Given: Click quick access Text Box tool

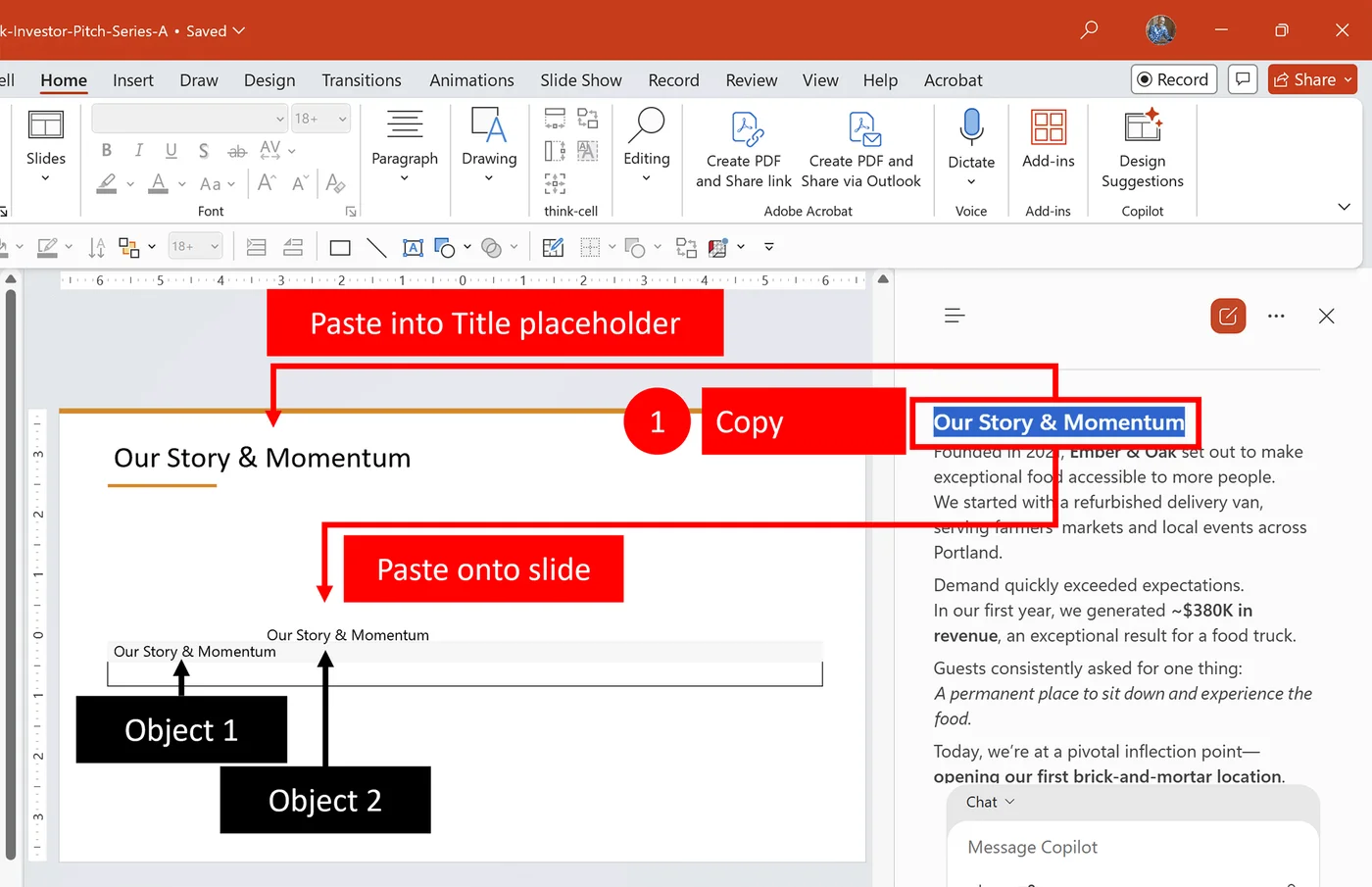Looking at the screenshot, I should (x=414, y=248).
